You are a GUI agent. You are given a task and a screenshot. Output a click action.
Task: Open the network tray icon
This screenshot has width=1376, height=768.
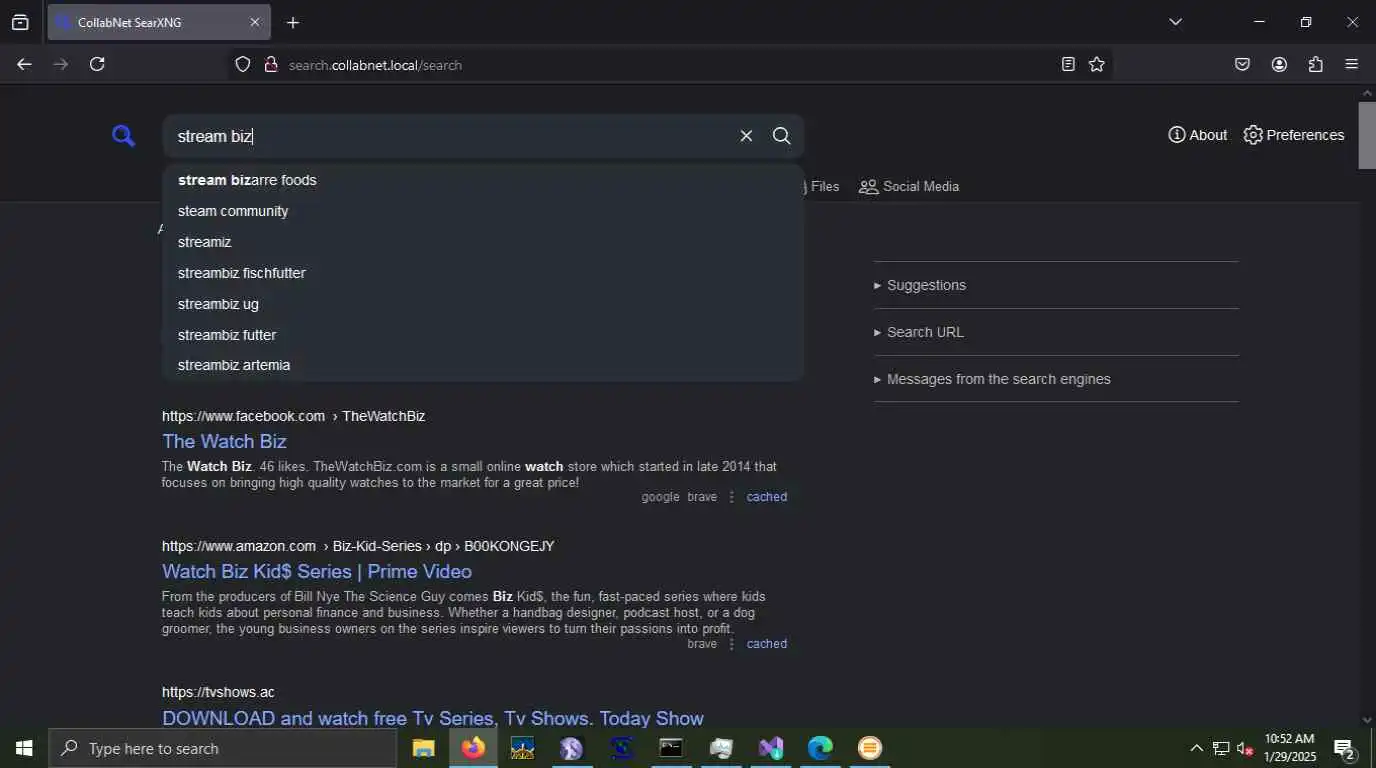click(1221, 748)
